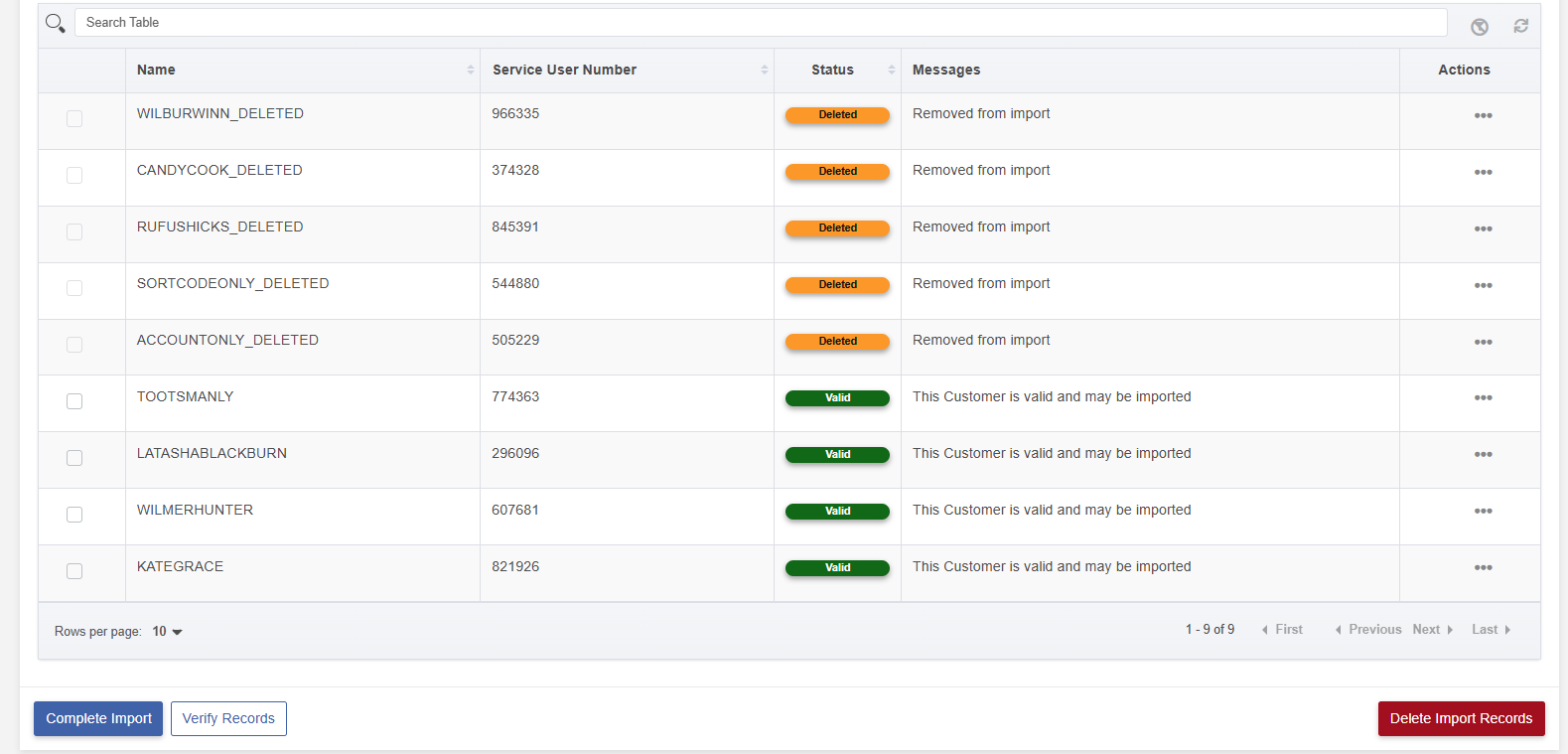
Task: Focus the Search Table input field
Action: [761, 23]
